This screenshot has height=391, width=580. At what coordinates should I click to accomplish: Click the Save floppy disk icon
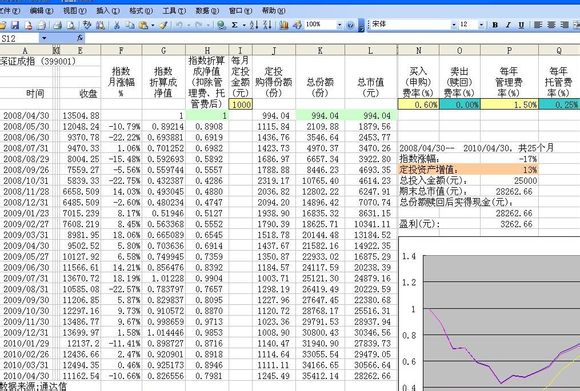tap(15, 25)
